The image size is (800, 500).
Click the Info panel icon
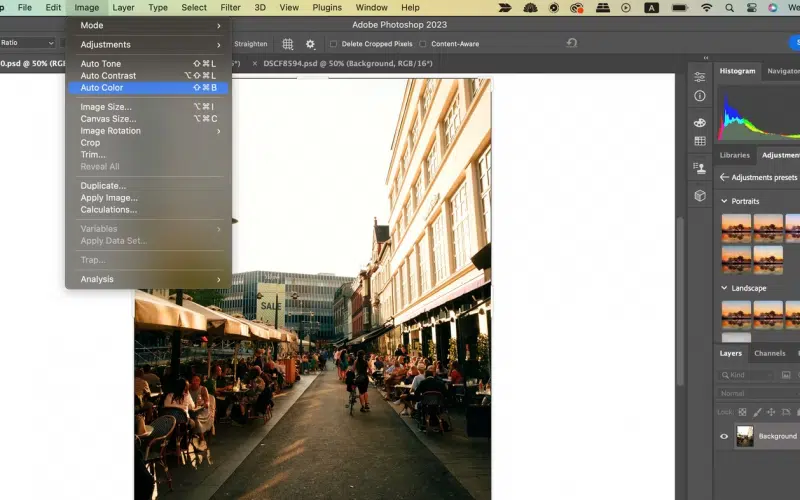[700, 96]
